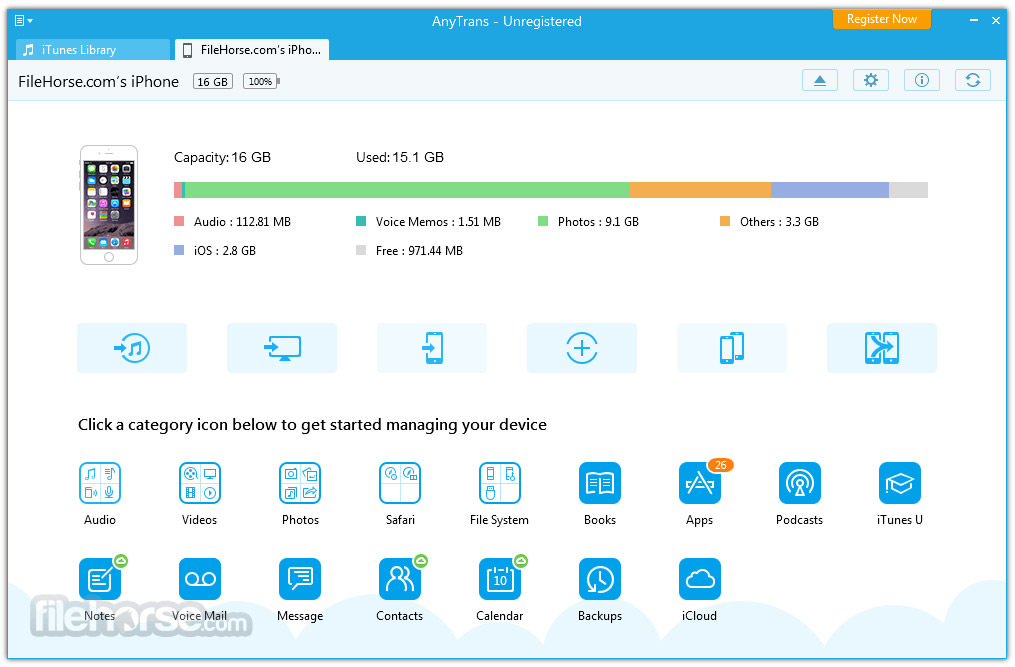Open the Voice Mail category
Viewport: 1015px width, 667px height.
(199, 579)
